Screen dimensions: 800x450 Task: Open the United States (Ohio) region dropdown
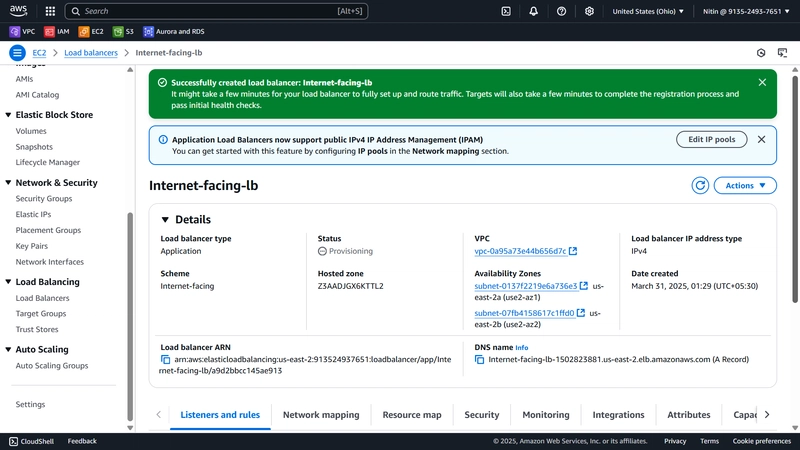[x=648, y=11]
